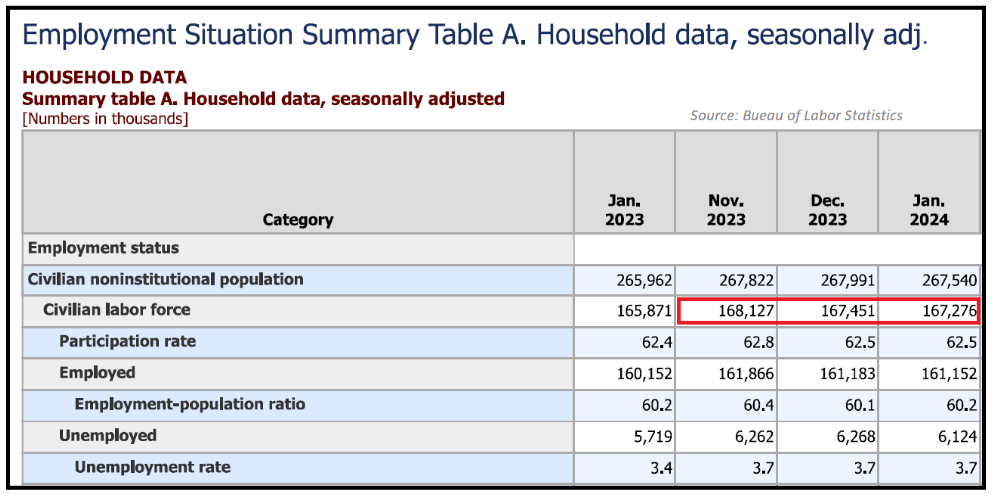The height and width of the screenshot is (500, 992).
Task: Click the Unemployed row label
Action: [108, 435]
